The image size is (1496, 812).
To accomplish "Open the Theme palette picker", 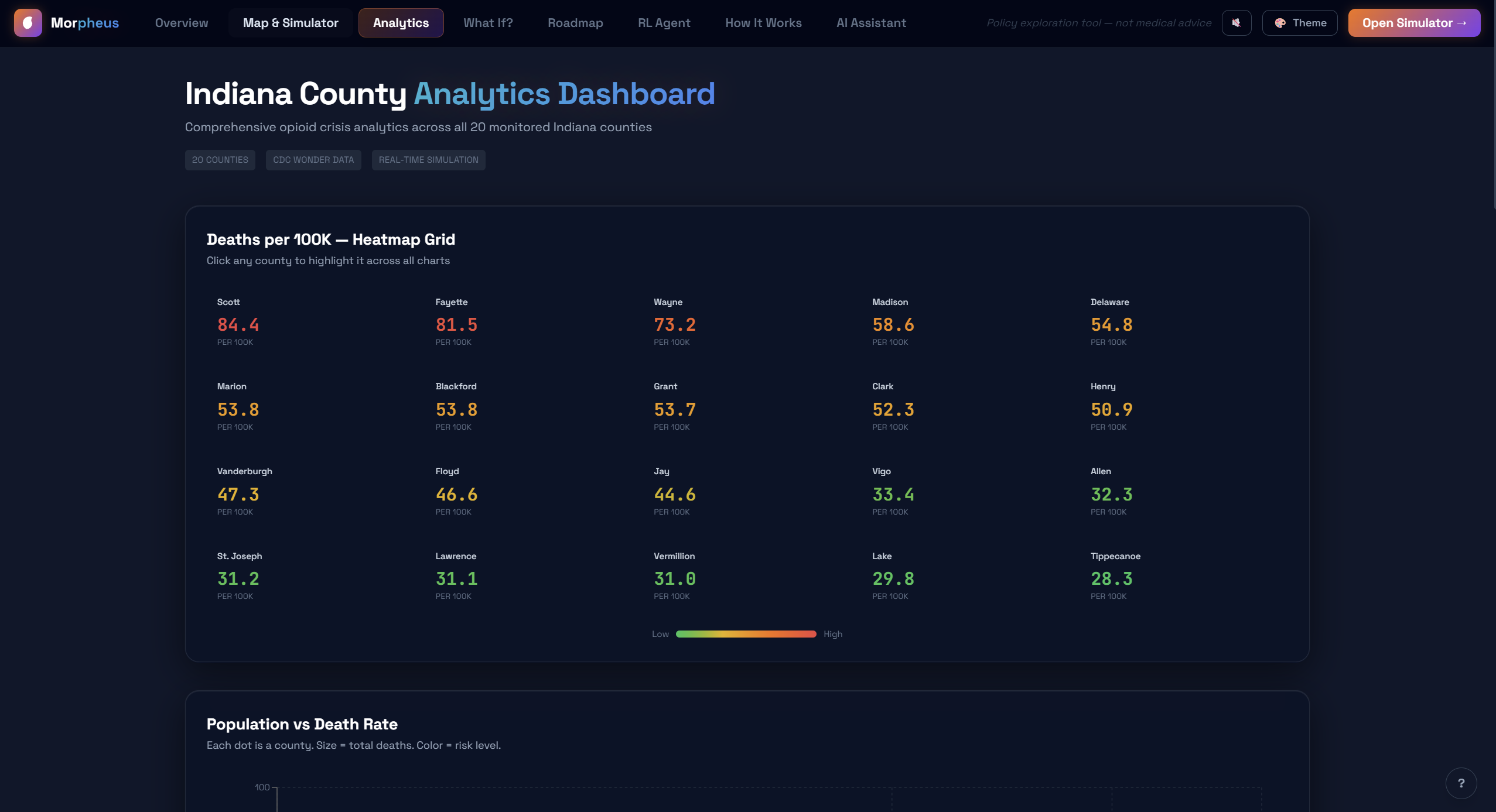I will pos(1299,23).
